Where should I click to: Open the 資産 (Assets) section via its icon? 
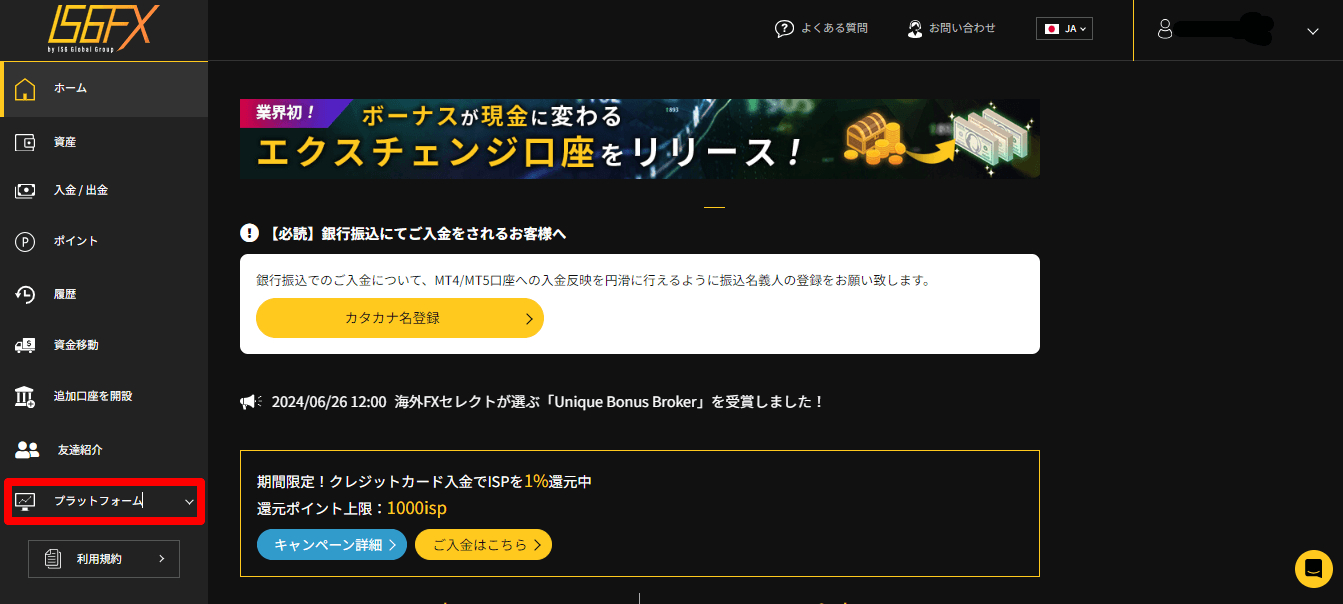(x=25, y=141)
